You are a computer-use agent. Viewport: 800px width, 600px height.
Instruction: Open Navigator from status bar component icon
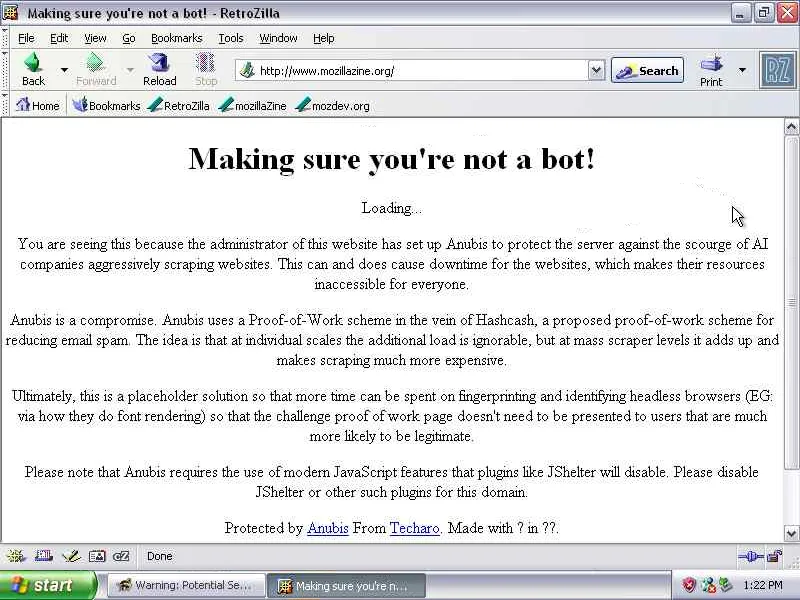pyautogui.click(x=16, y=556)
